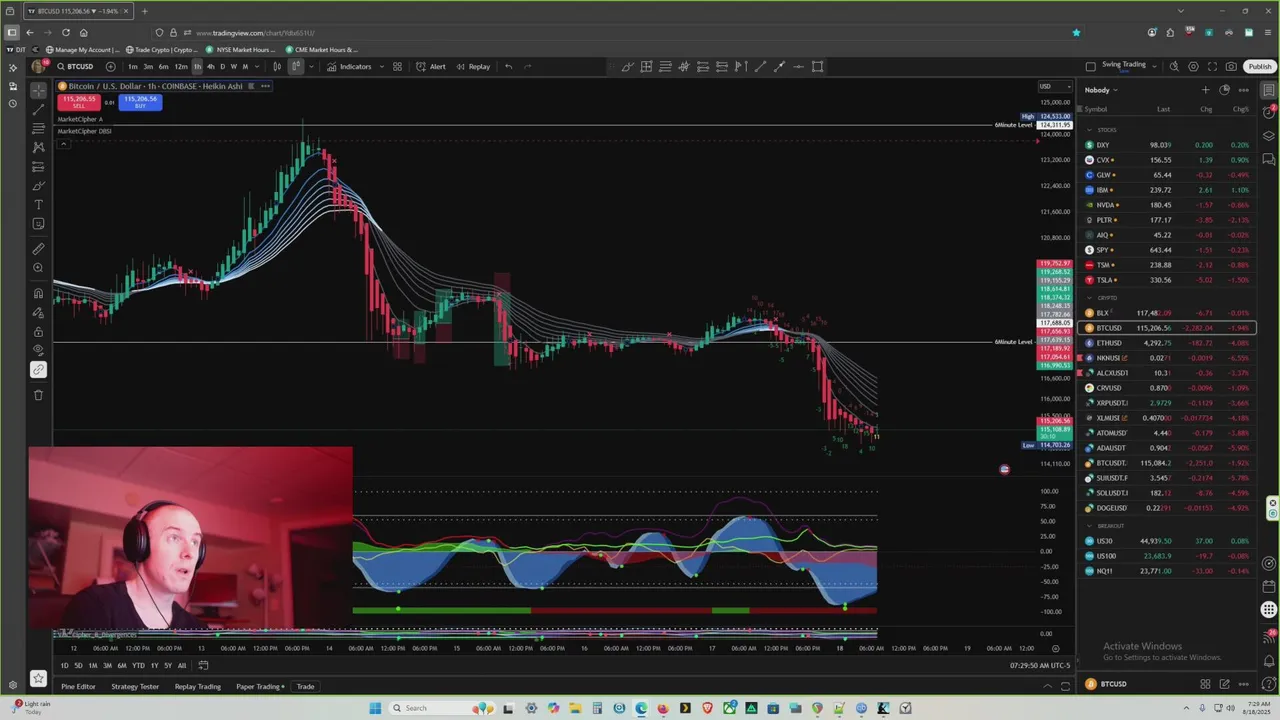The image size is (1280, 720).
Task: Open the Pine Editor tab
Action: (78, 687)
